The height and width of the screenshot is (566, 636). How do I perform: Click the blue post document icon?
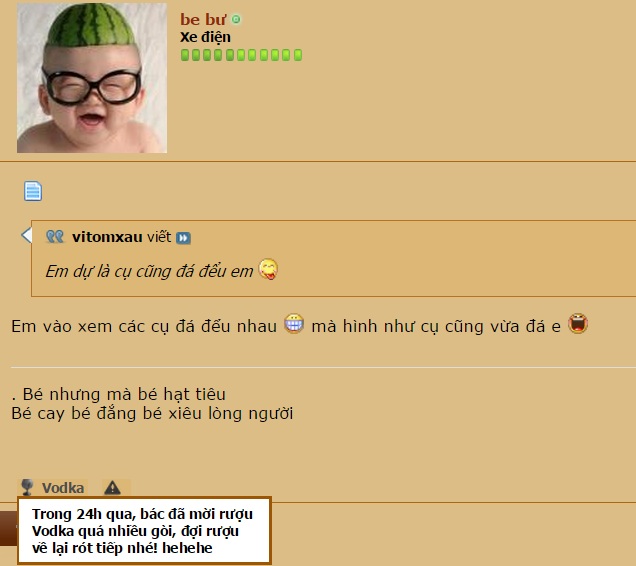pyautogui.click(x=33, y=191)
